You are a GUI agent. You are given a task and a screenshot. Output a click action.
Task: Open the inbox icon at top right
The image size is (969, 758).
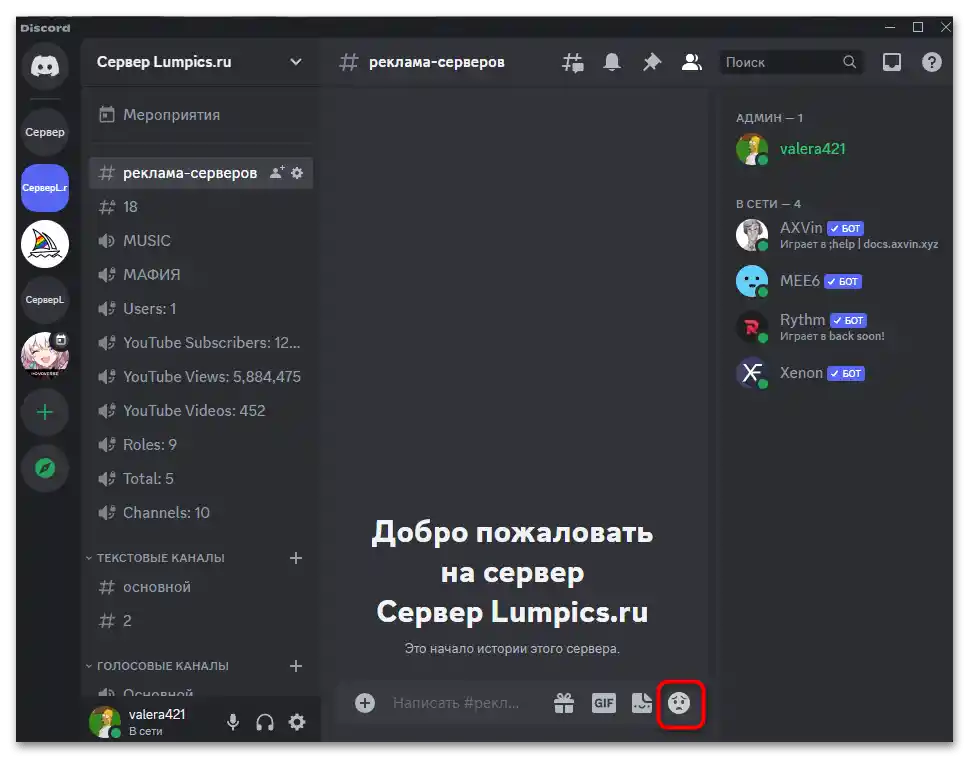(891, 61)
